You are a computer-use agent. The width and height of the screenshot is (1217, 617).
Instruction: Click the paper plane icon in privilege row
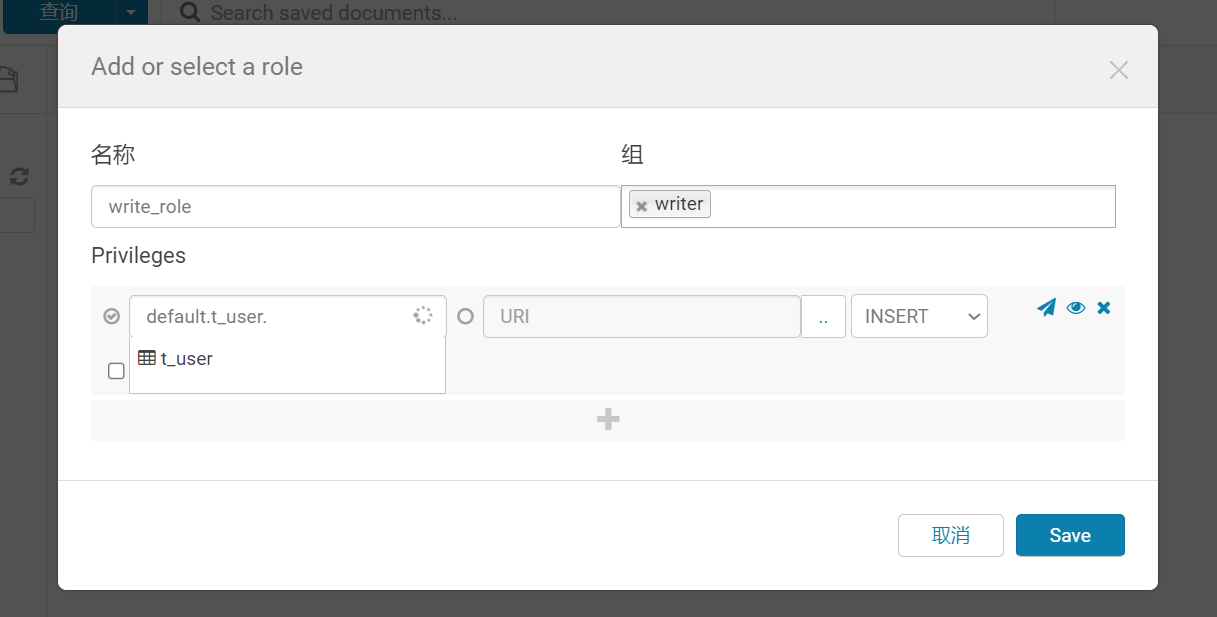point(1046,307)
